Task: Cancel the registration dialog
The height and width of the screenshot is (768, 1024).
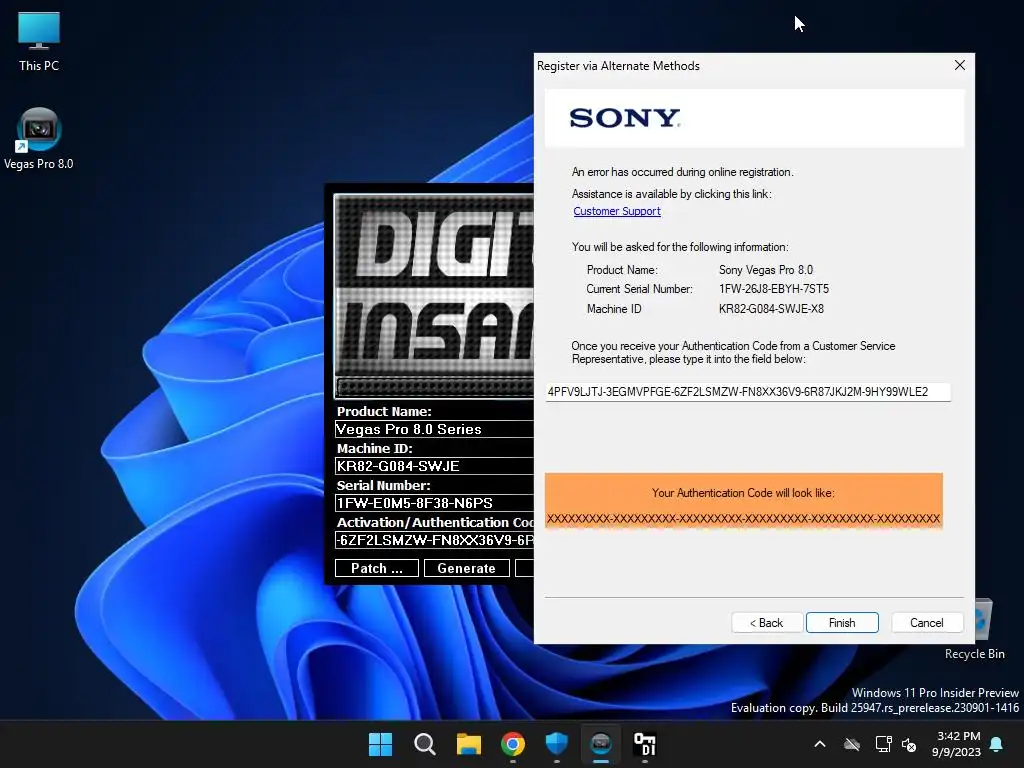Action: pyautogui.click(x=927, y=623)
